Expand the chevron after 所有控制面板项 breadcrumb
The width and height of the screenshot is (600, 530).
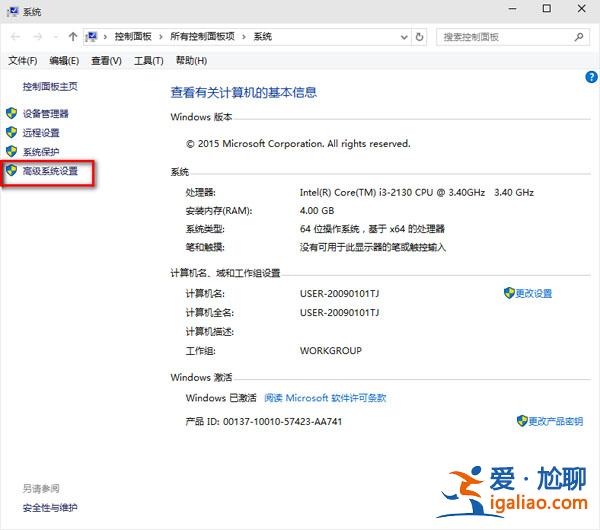click(x=244, y=37)
